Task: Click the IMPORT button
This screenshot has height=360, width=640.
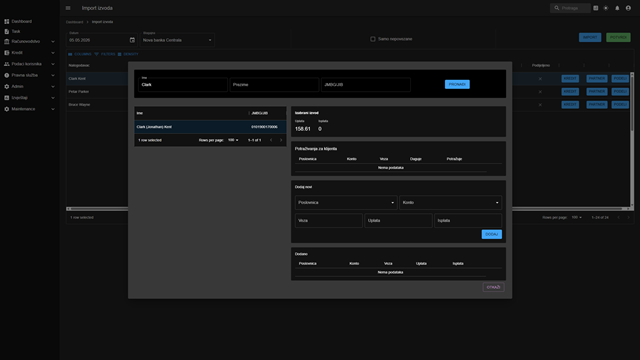Action: [x=590, y=38]
